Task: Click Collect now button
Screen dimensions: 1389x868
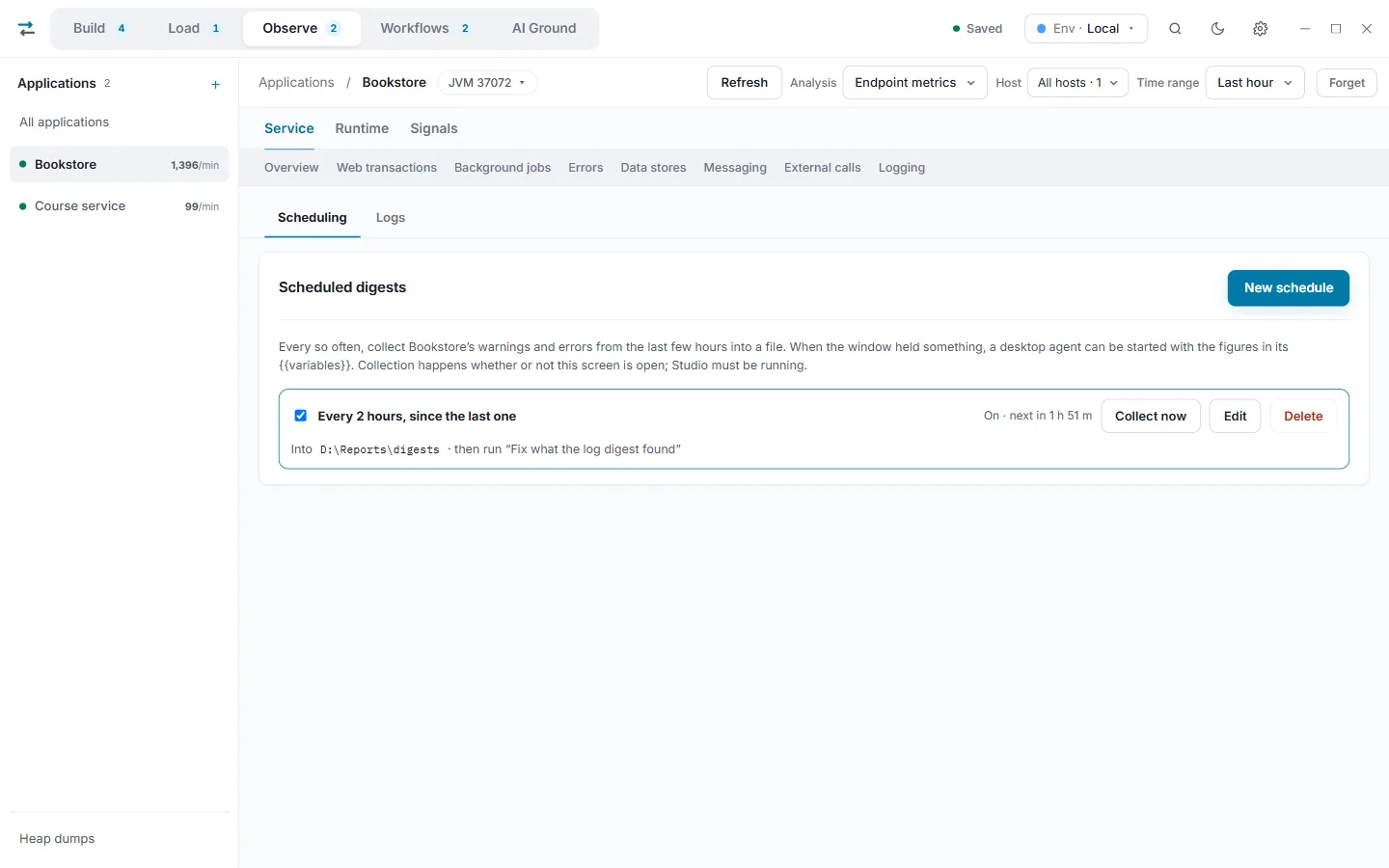Action: (1151, 417)
